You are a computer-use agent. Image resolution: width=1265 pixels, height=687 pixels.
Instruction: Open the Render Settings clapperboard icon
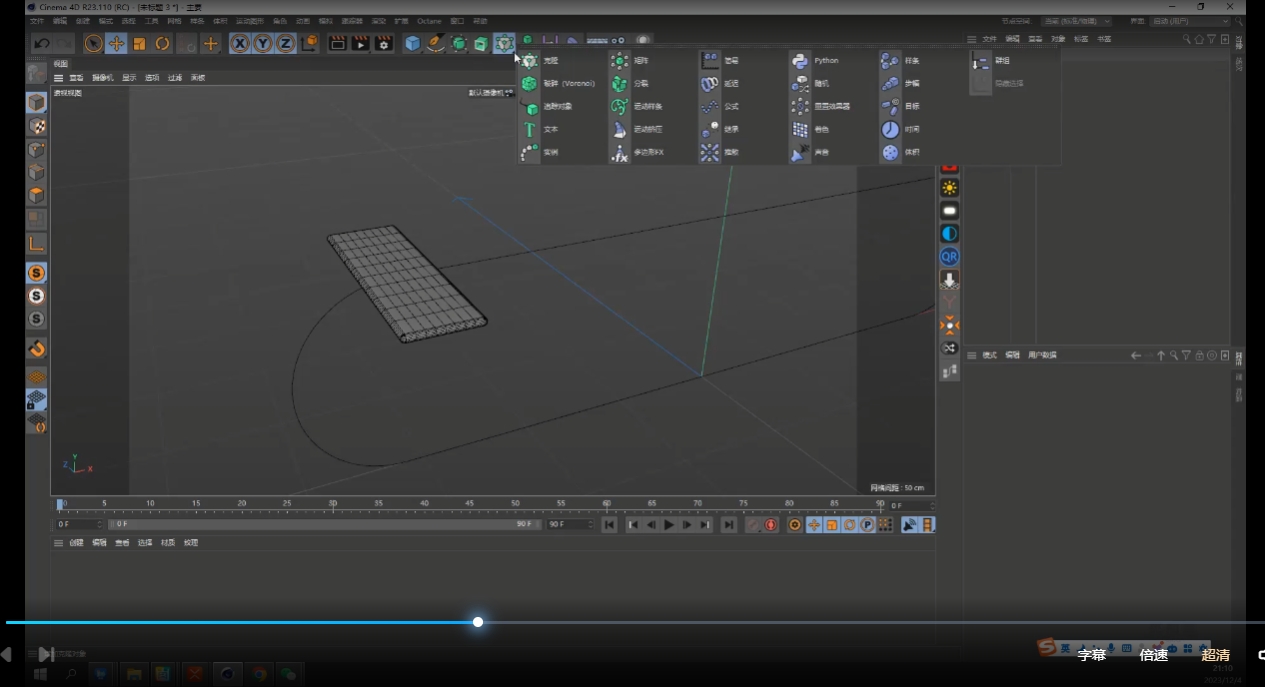(383, 43)
